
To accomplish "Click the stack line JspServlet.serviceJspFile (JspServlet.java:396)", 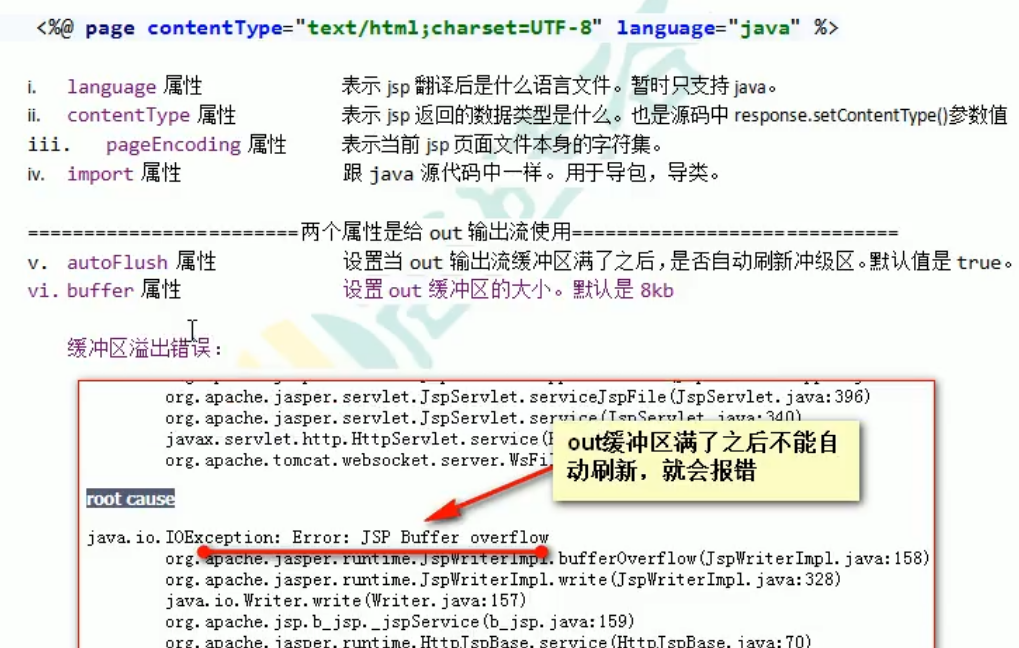I will tap(517, 396).
